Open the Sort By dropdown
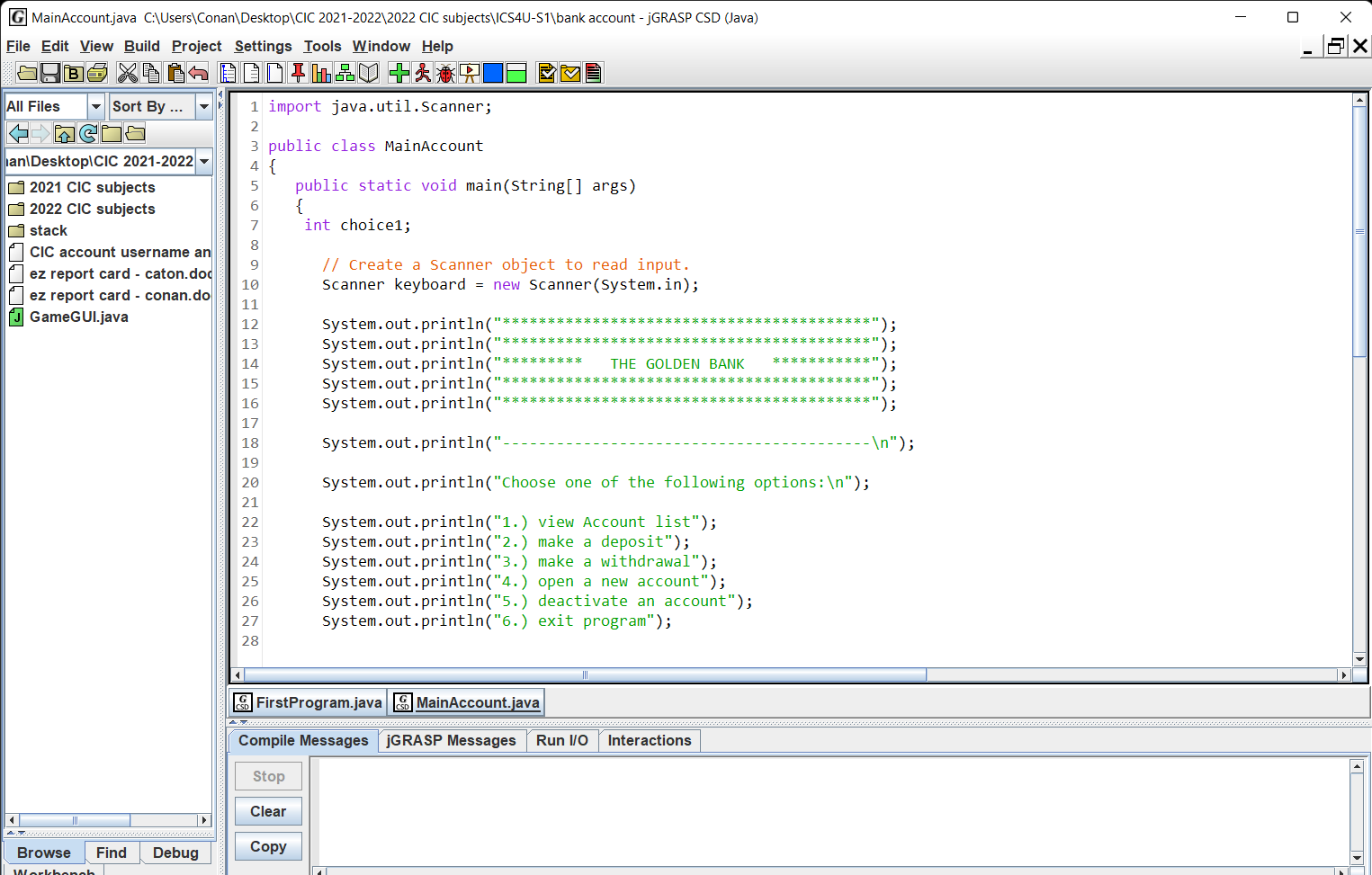The width and height of the screenshot is (1372, 875). pos(204,106)
